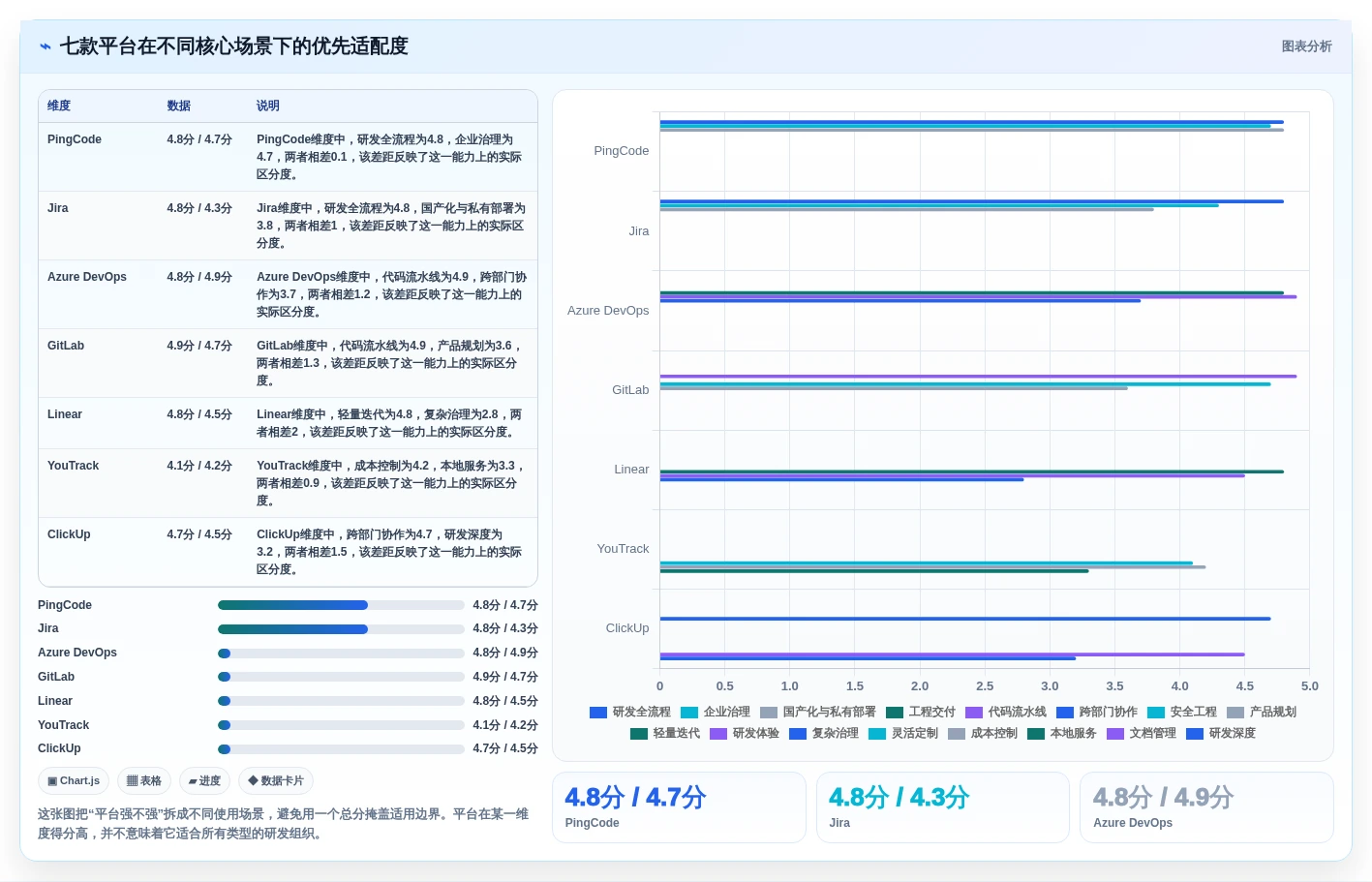
Task: Click the Linear progress bar
Action: click(x=341, y=701)
